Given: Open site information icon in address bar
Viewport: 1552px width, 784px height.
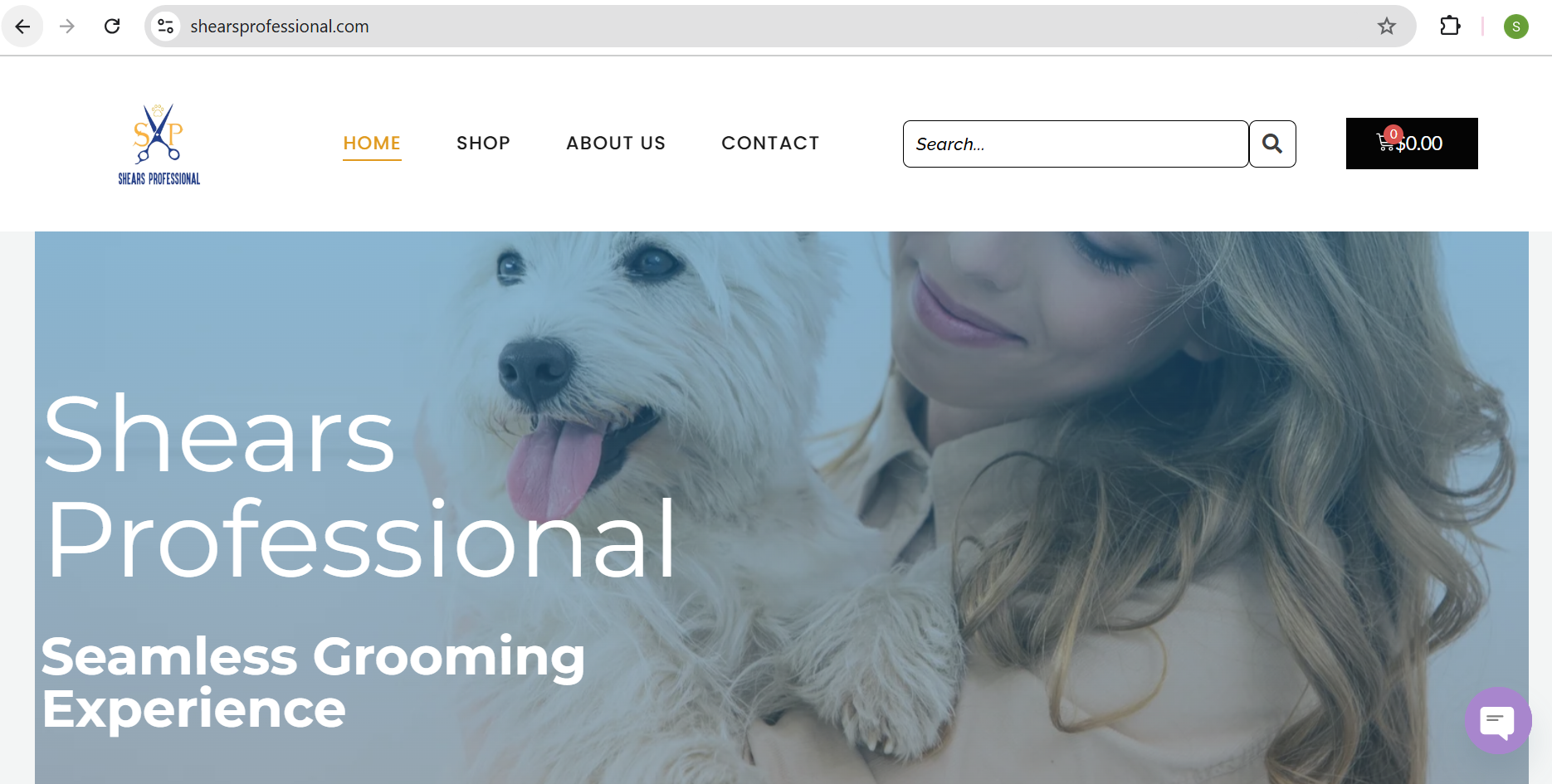Looking at the screenshot, I should pos(166,27).
